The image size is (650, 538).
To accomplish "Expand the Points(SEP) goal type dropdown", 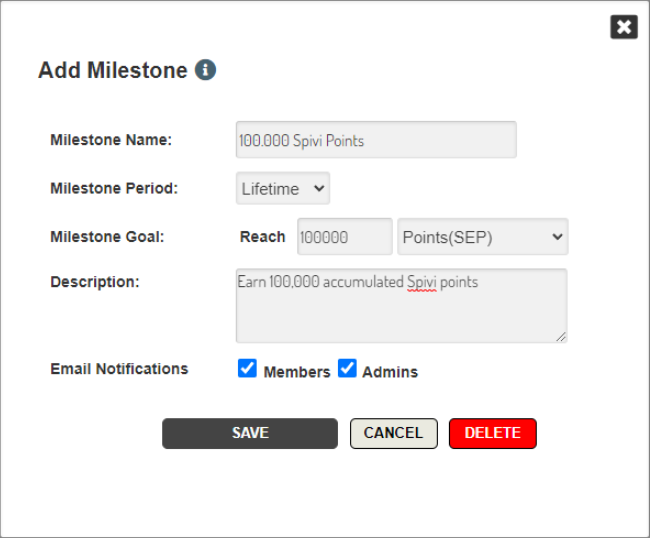I will click(x=483, y=237).
